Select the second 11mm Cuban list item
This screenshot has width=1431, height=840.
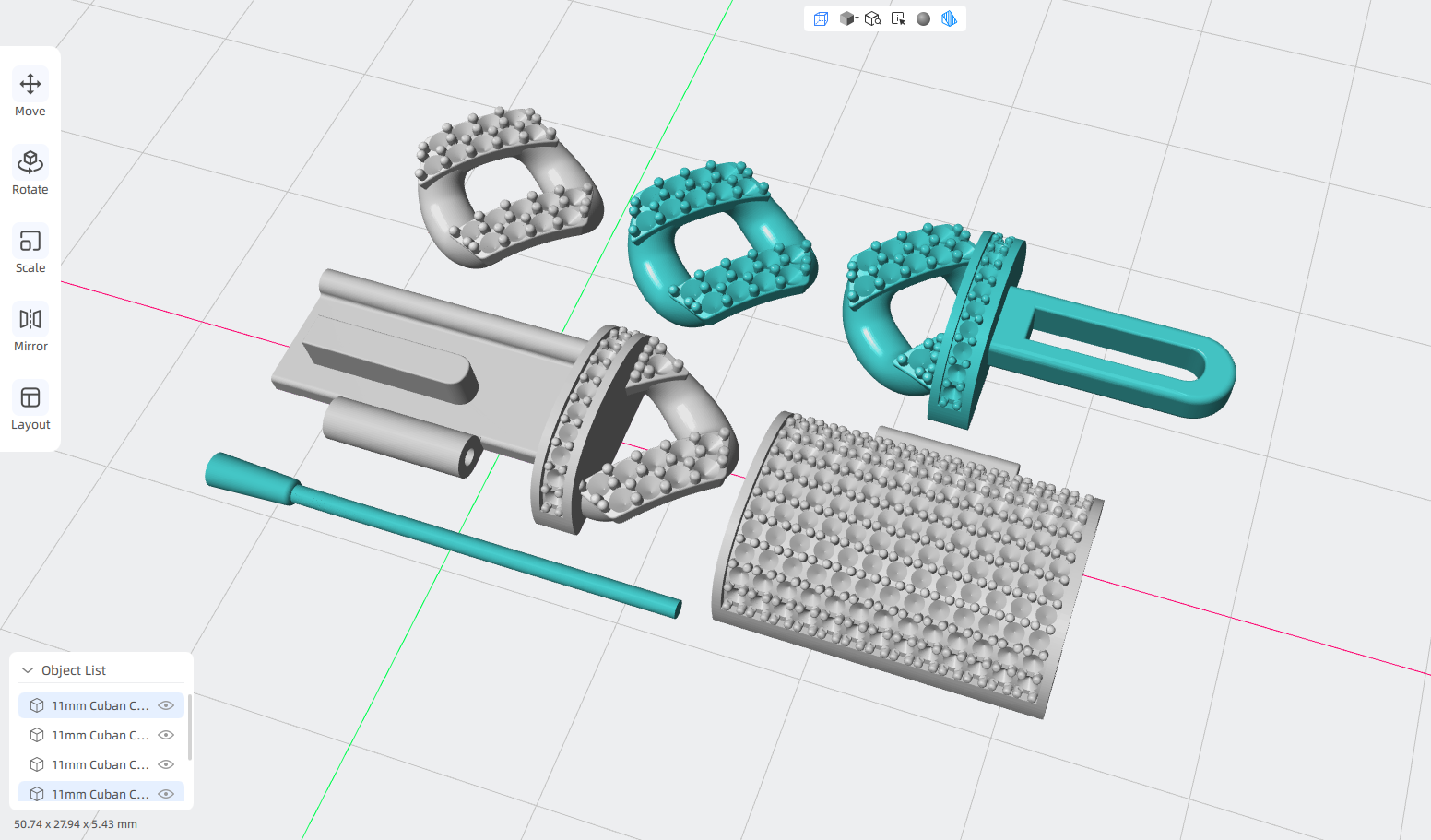(101, 735)
